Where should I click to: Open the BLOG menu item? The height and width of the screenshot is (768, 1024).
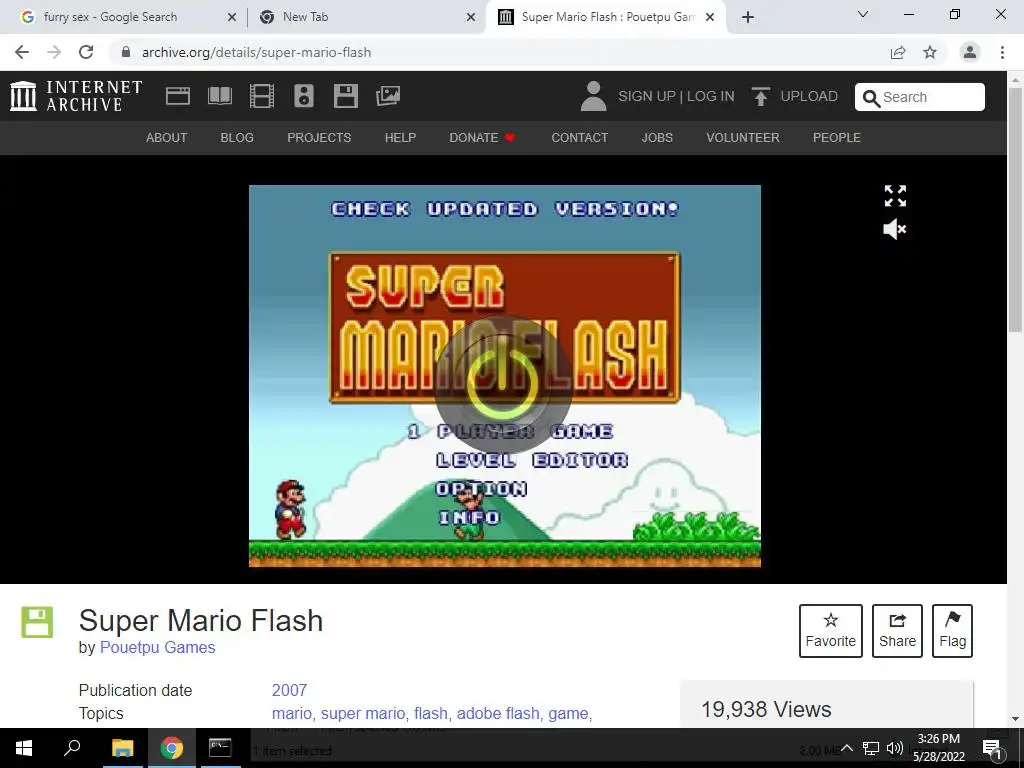point(237,138)
